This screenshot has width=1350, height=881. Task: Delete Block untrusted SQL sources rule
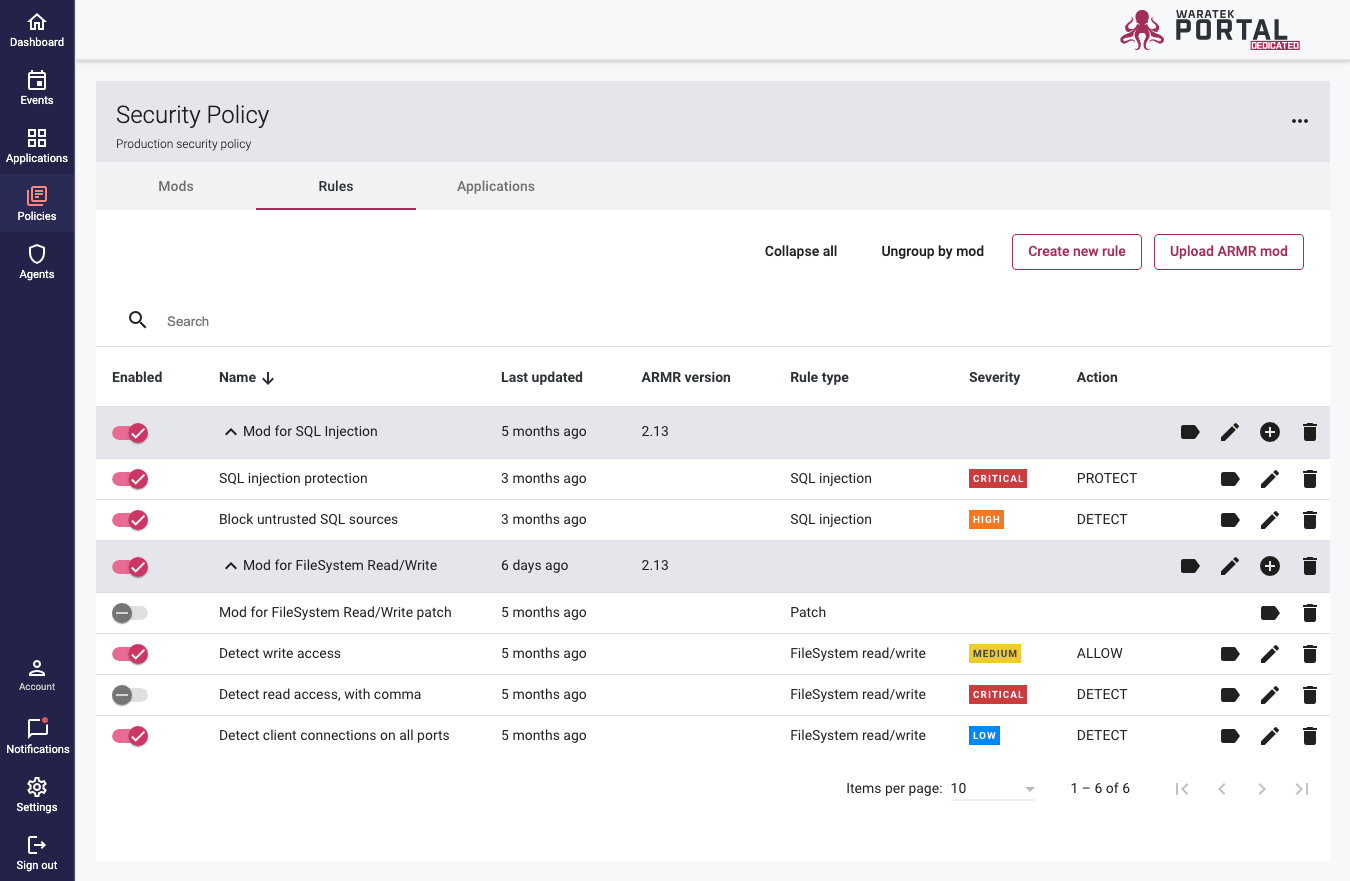tap(1310, 520)
